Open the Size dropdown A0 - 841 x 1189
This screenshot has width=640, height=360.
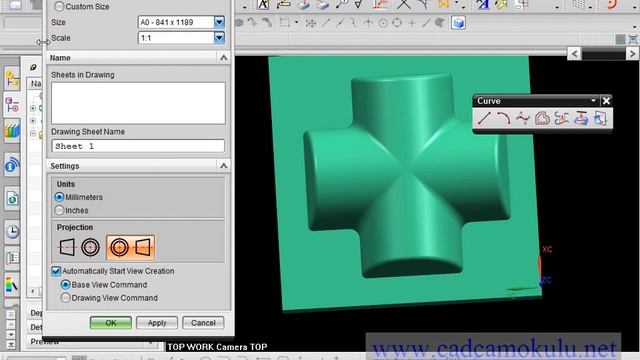pyautogui.click(x=219, y=22)
